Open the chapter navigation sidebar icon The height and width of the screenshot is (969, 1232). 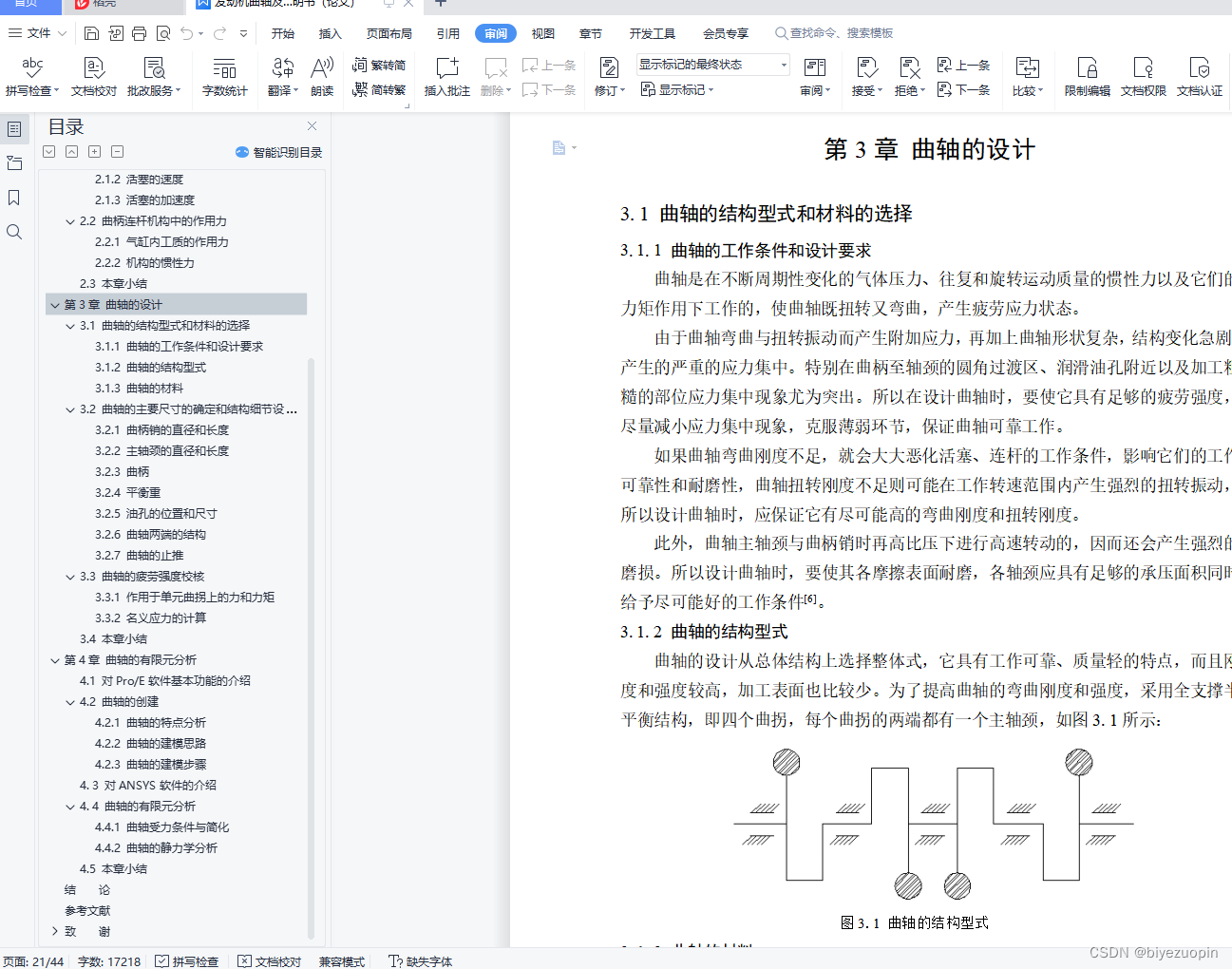tap(14, 163)
